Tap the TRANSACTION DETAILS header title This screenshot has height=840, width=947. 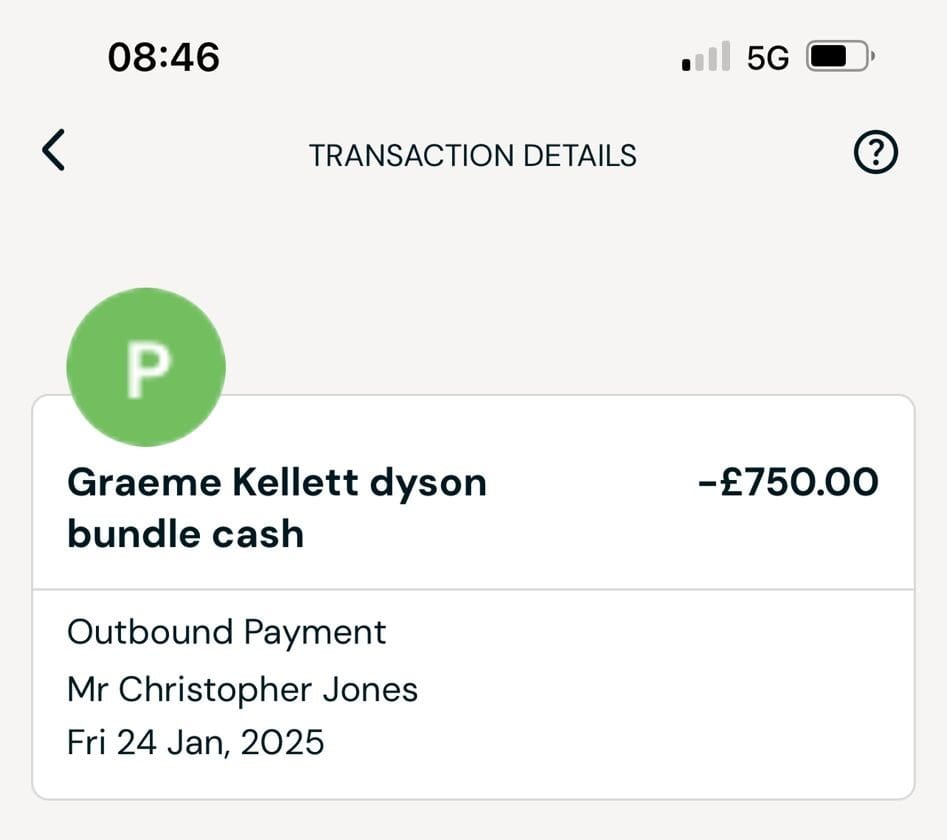pyautogui.click(x=472, y=155)
